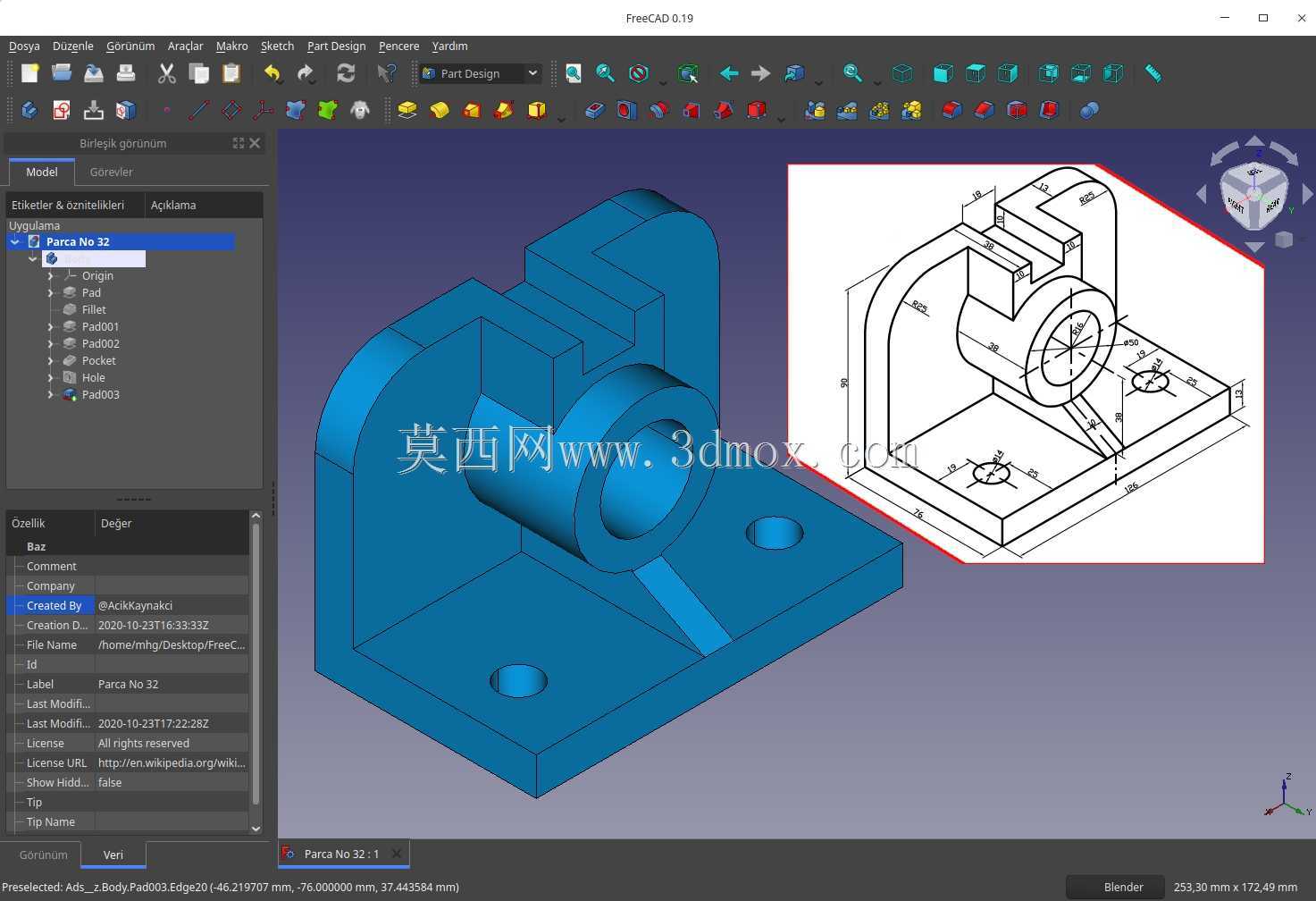Expand the Pocket tree item
The image size is (1316, 901).
(50, 361)
